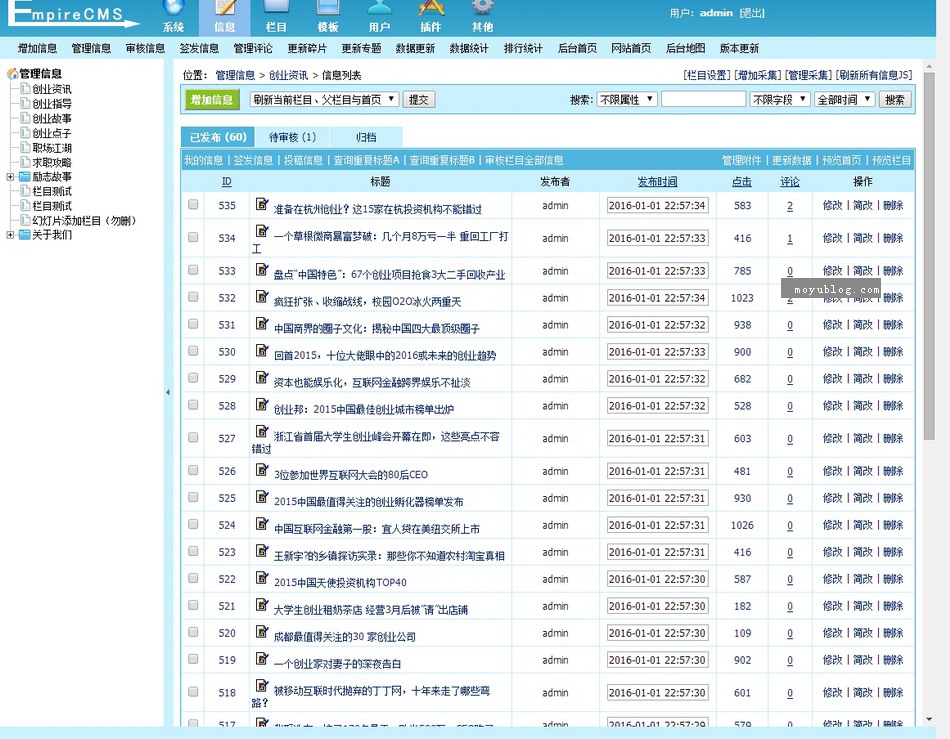Sort the list by ID column header
Viewport: 950px width, 739px height.
point(227,181)
